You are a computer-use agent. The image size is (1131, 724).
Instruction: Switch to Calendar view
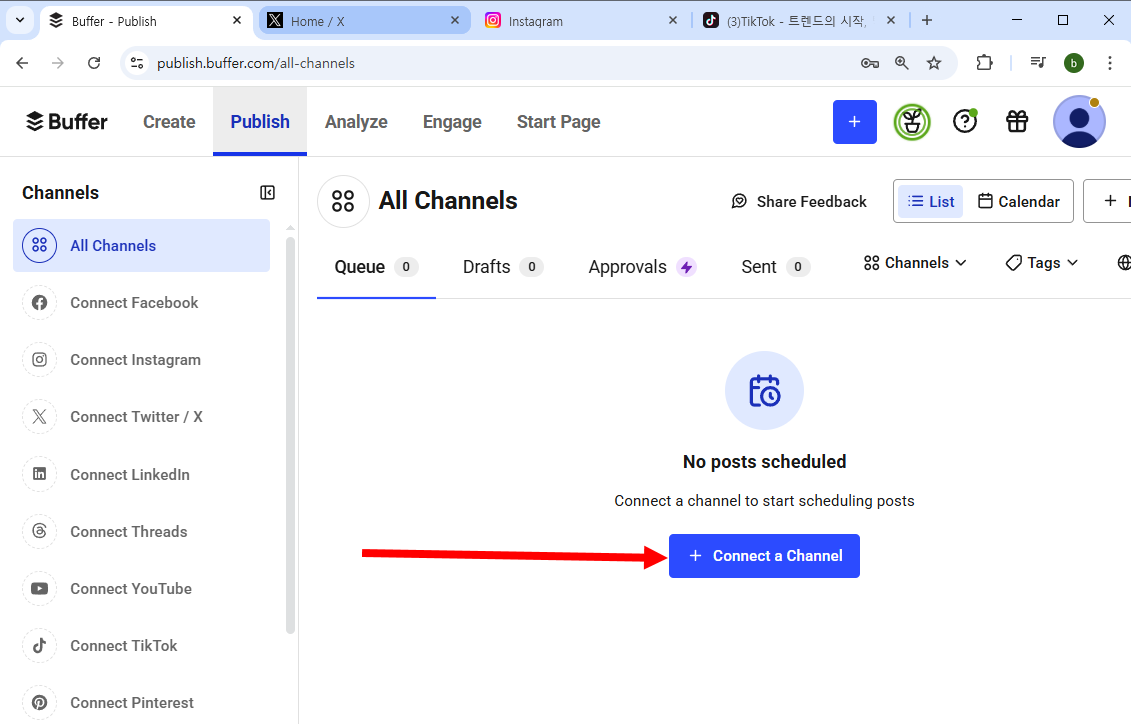[x=1018, y=201]
